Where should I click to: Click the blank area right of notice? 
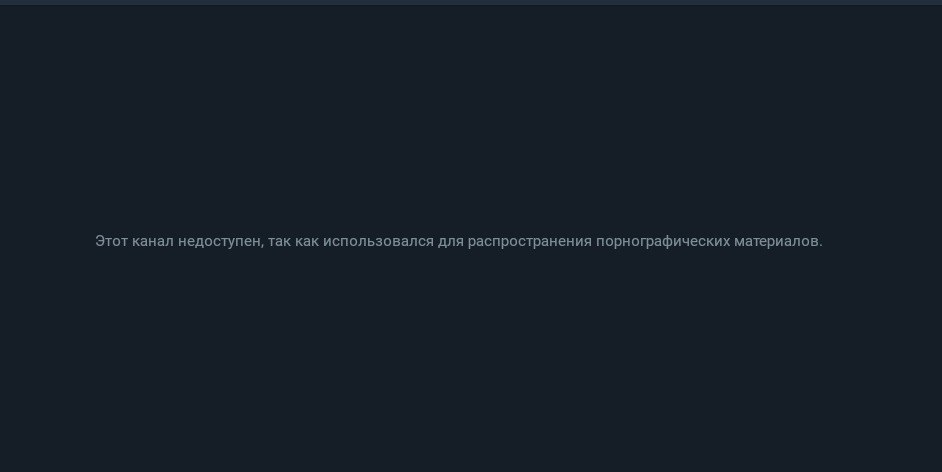click(x=883, y=241)
